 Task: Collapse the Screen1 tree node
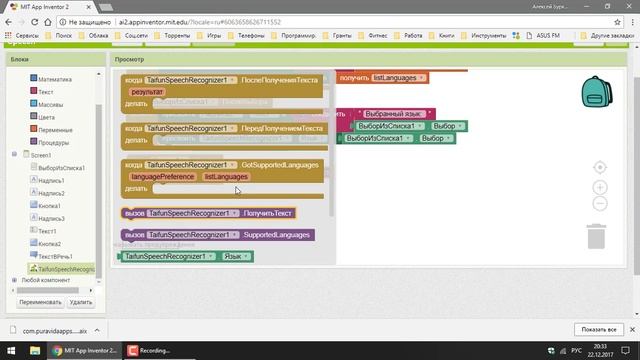click(14, 154)
